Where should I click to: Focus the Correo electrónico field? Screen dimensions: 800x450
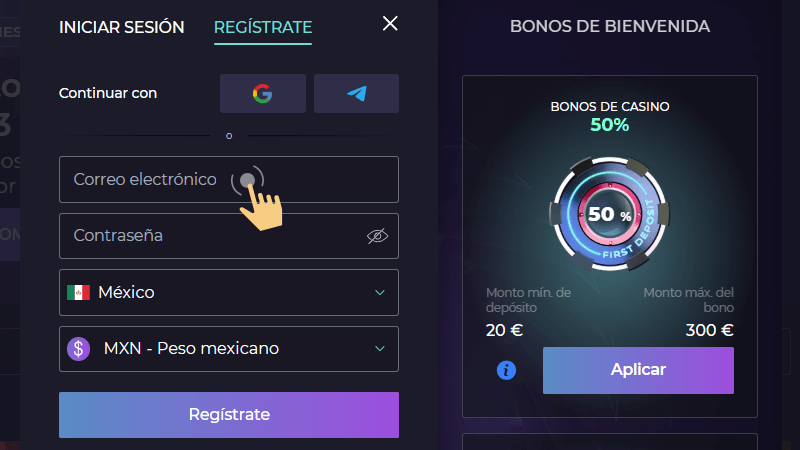150,180
